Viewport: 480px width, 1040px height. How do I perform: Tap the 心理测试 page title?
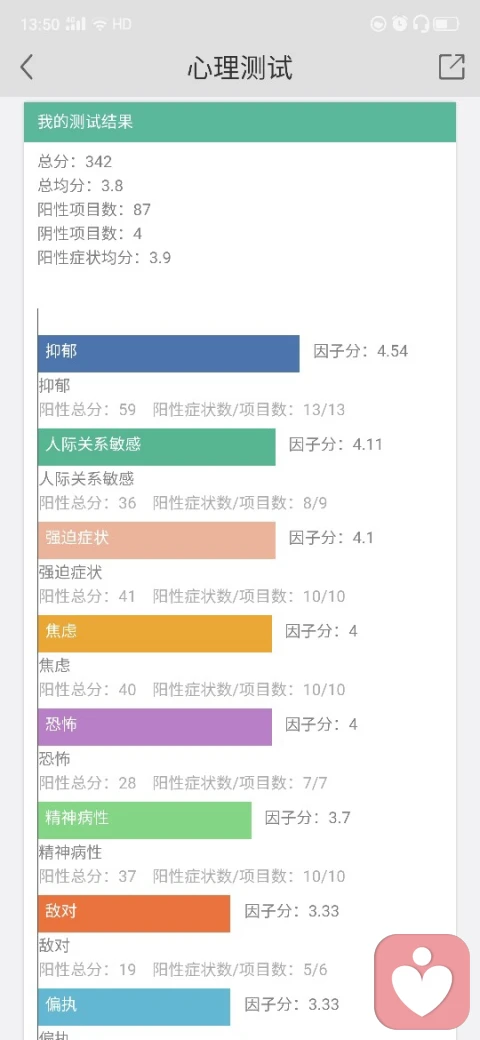tap(240, 68)
